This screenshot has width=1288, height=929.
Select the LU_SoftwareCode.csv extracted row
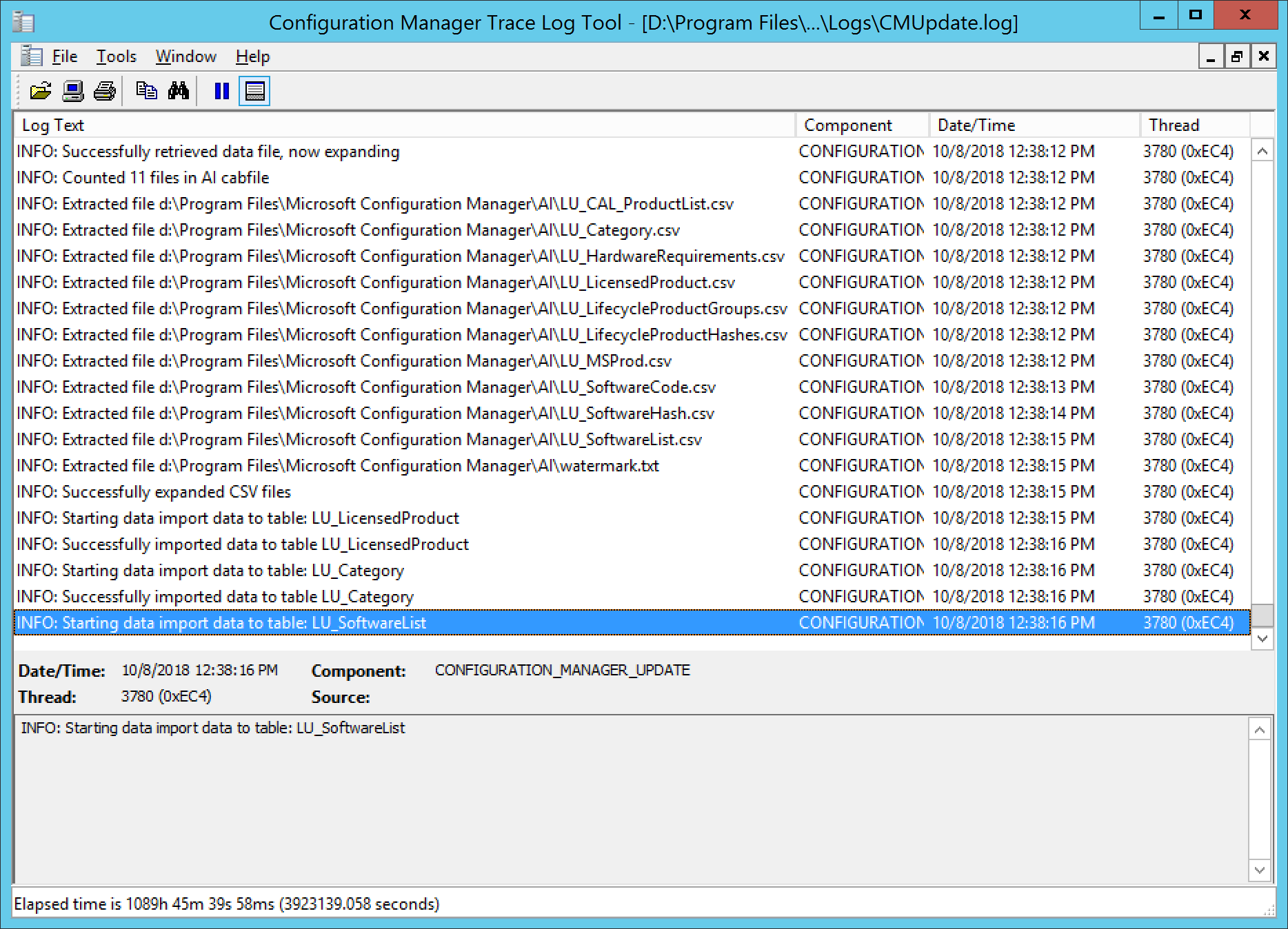pos(632,387)
